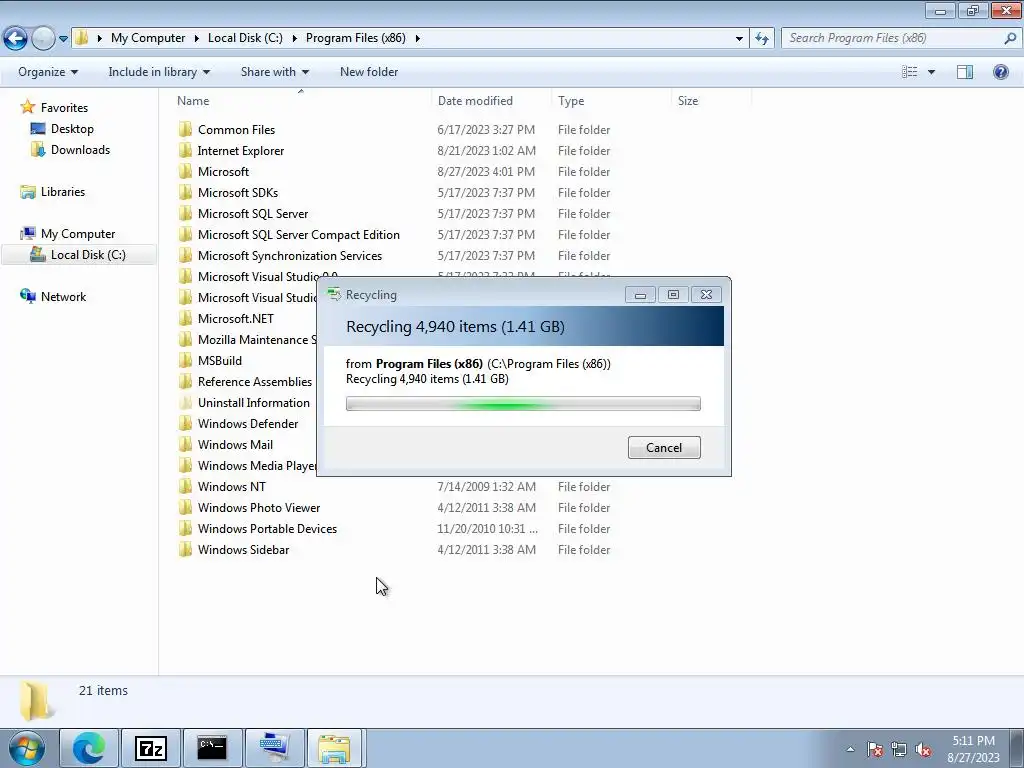
Task: Open the Share with menu
Action: point(274,72)
